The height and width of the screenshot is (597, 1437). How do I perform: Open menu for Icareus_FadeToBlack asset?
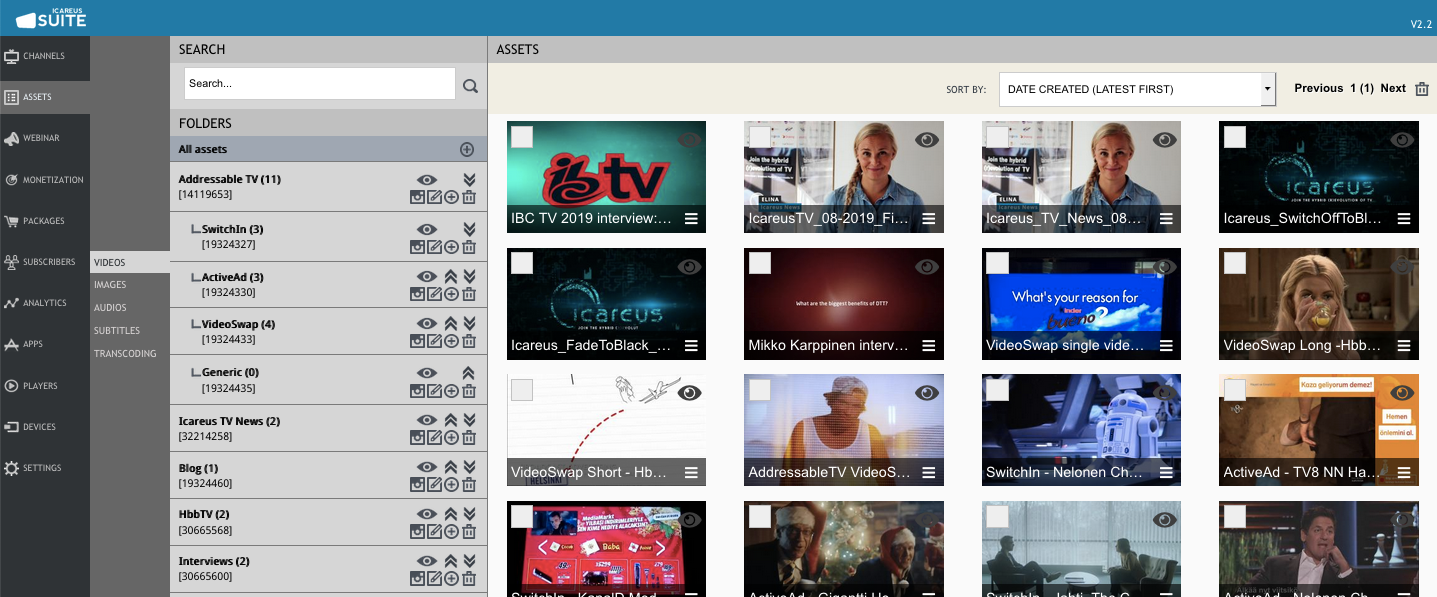691,345
